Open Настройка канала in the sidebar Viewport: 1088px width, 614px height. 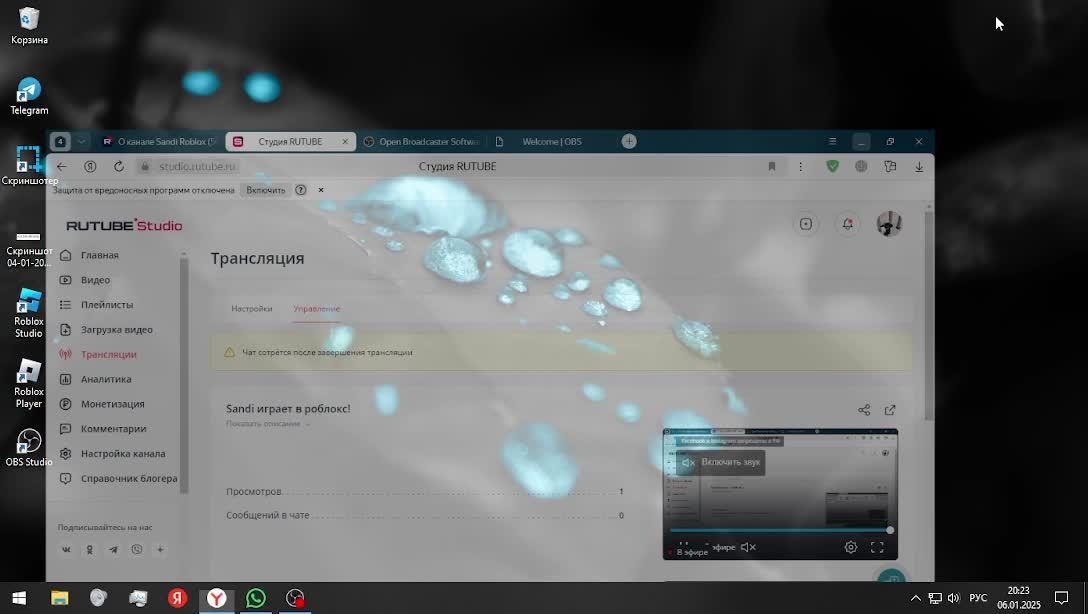(123, 454)
